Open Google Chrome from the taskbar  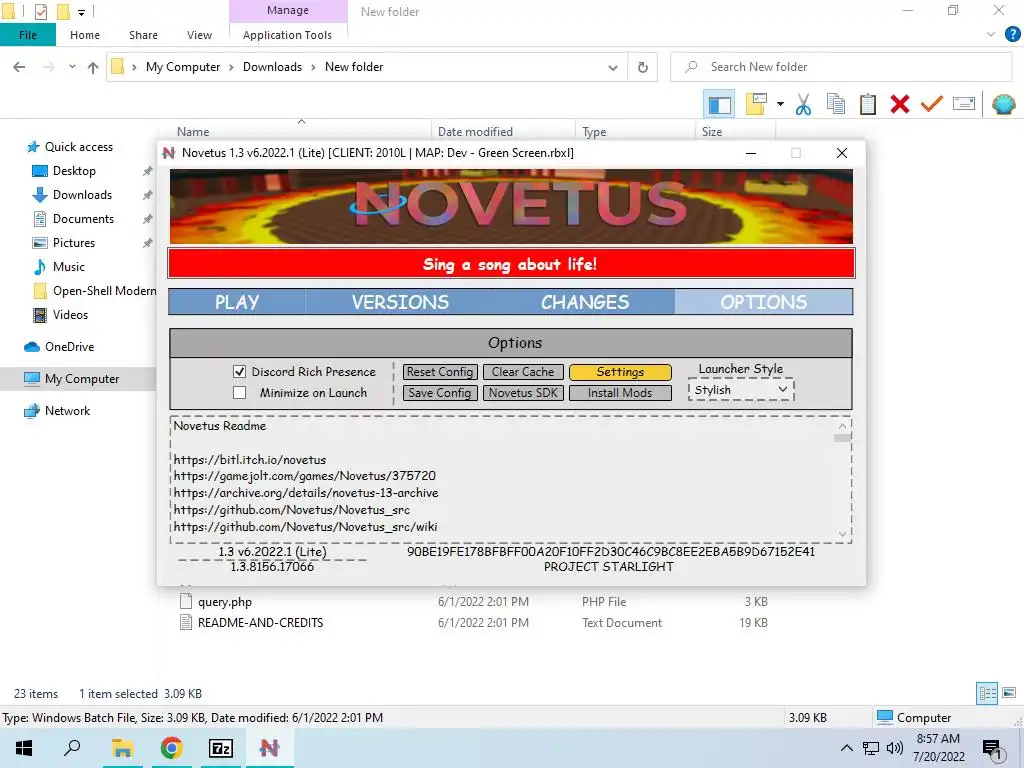click(x=171, y=748)
